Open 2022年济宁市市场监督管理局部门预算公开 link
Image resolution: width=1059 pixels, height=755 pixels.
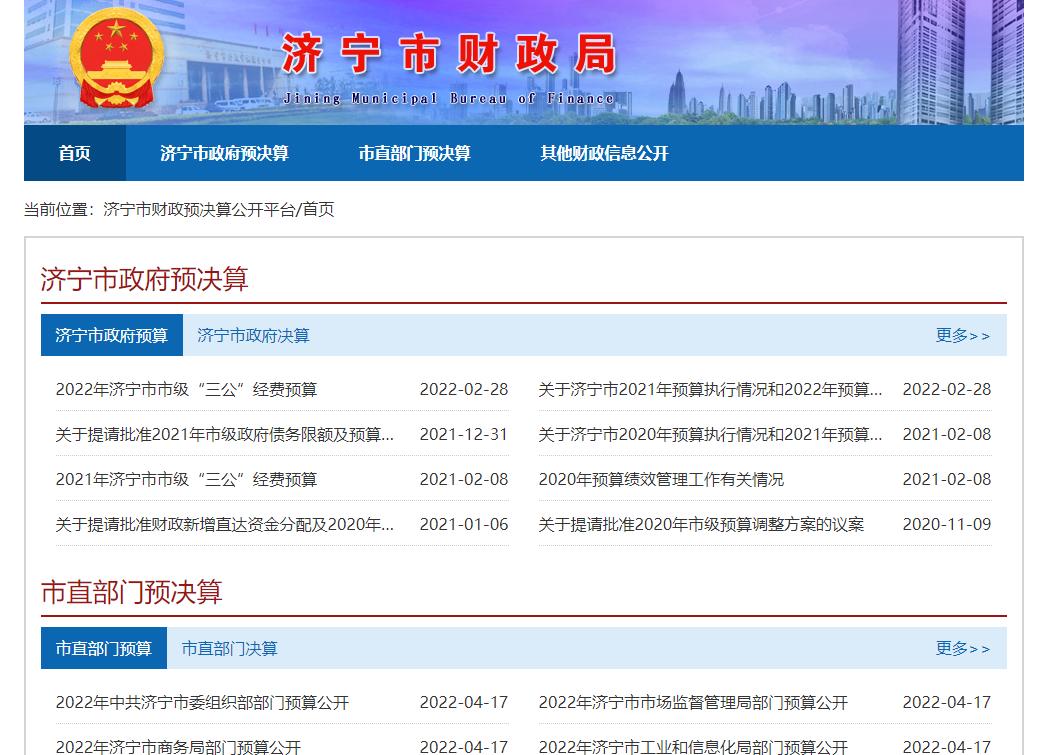coord(693,703)
